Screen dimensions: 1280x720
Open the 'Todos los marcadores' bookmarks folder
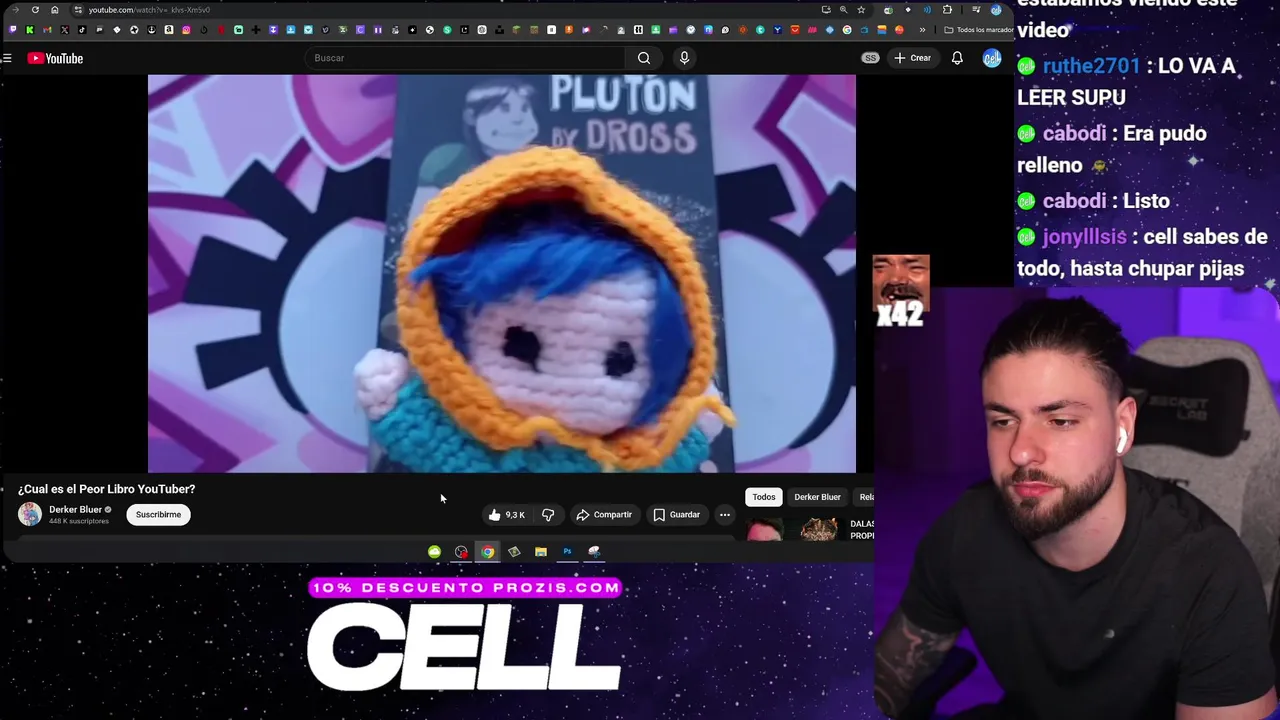coord(977,30)
